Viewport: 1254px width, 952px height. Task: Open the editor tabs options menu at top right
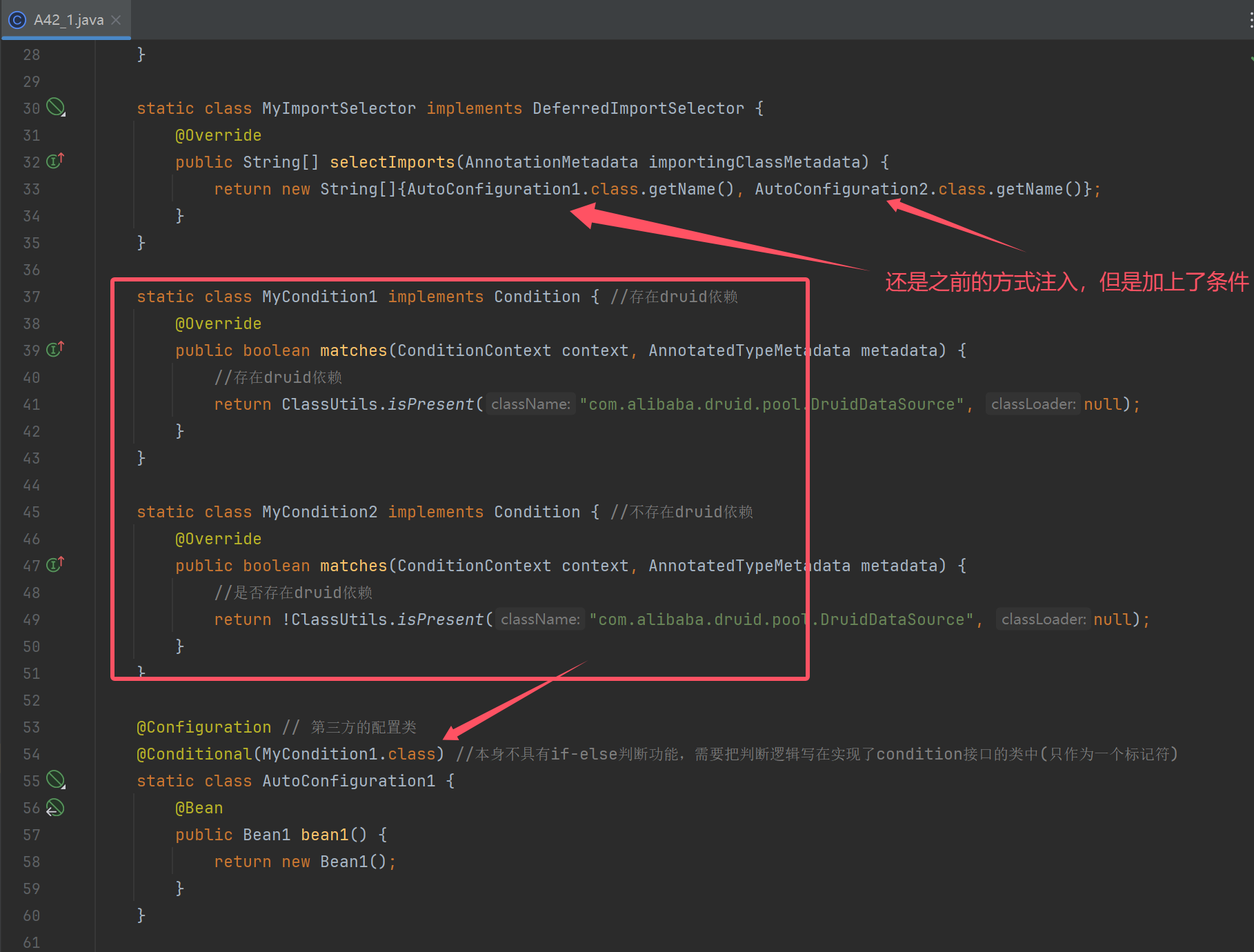(1250, 20)
